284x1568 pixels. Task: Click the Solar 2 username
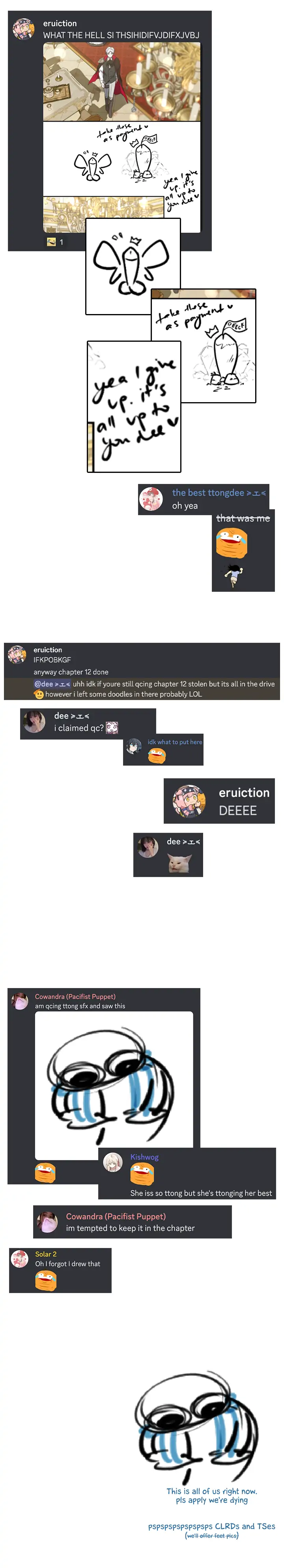(46, 1254)
